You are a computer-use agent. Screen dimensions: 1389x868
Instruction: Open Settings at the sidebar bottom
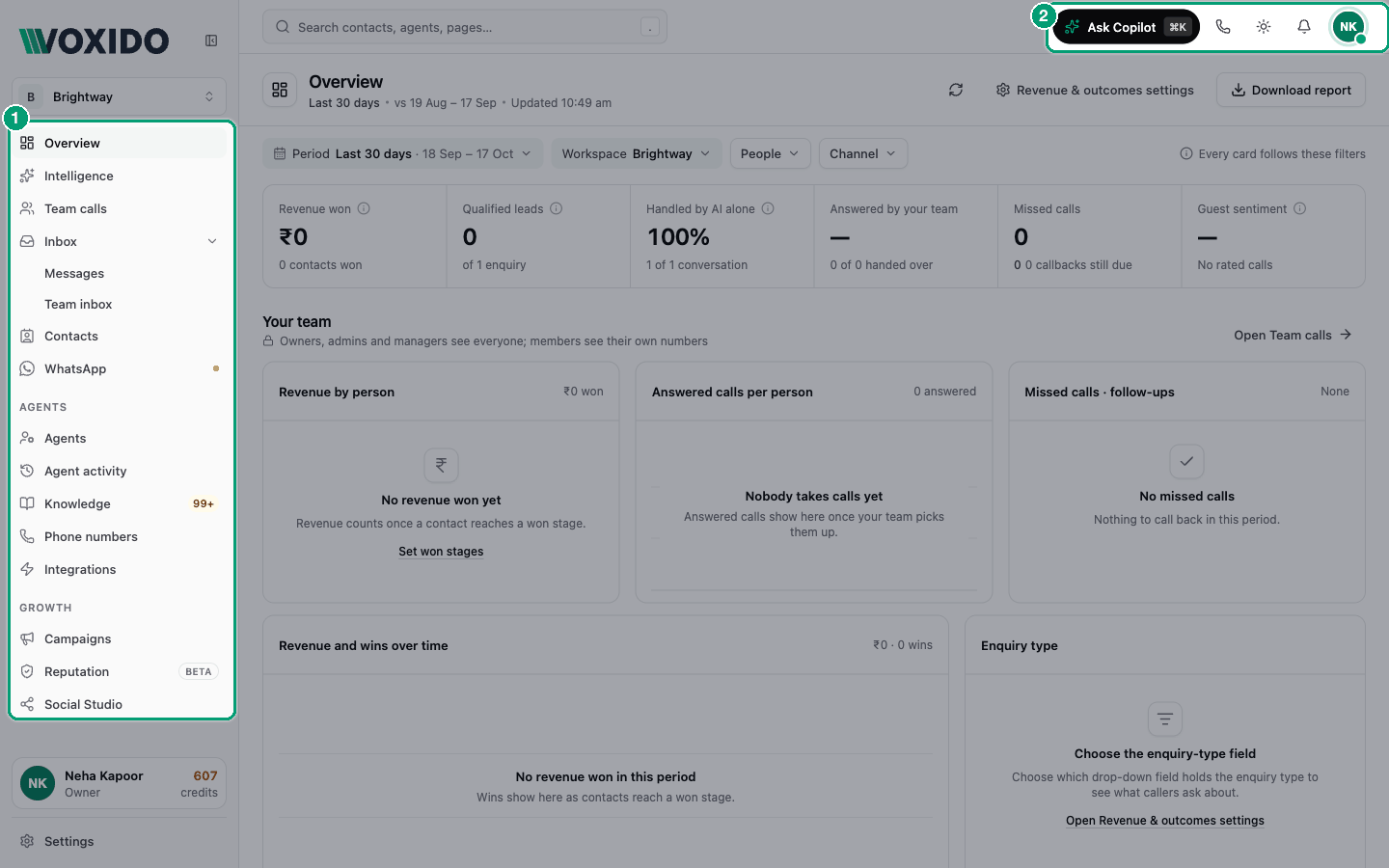tap(121, 841)
